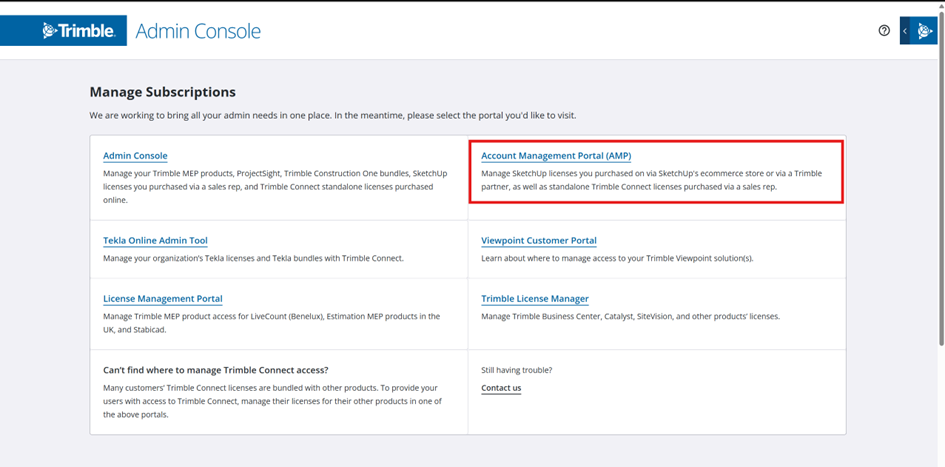This screenshot has height=467, width=945.
Task: Click the Contact us link
Action: (501, 388)
